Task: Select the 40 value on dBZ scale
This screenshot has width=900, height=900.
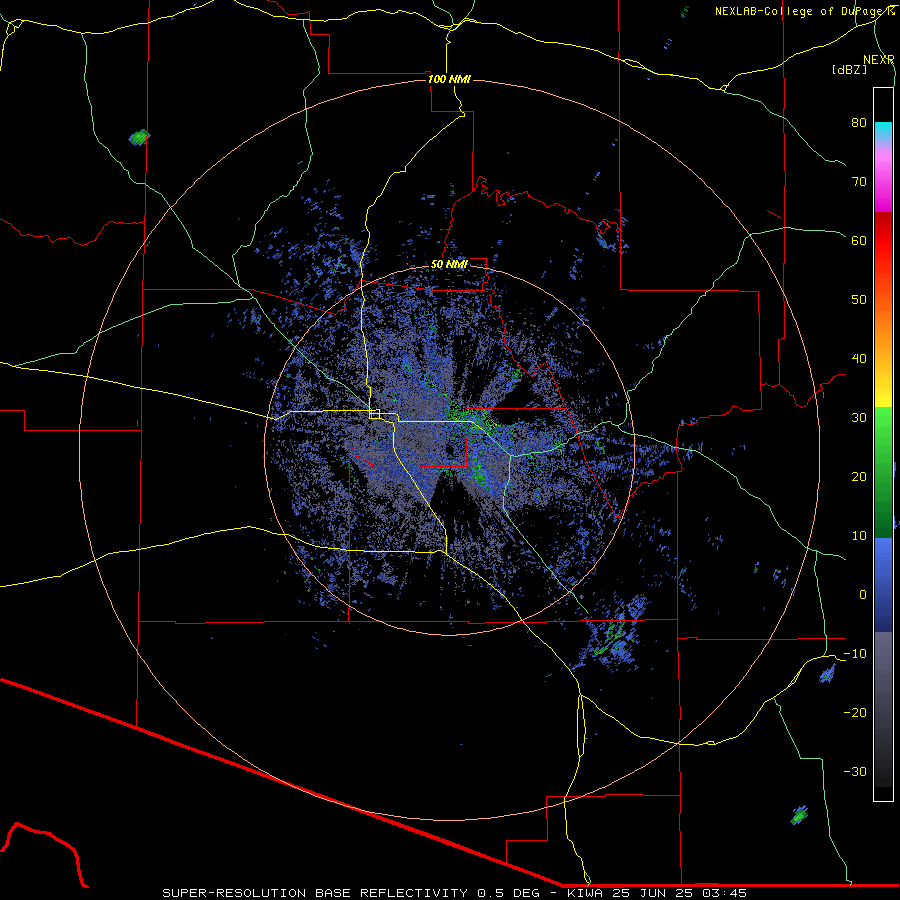Action: pyautogui.click(x=859, y=359)
